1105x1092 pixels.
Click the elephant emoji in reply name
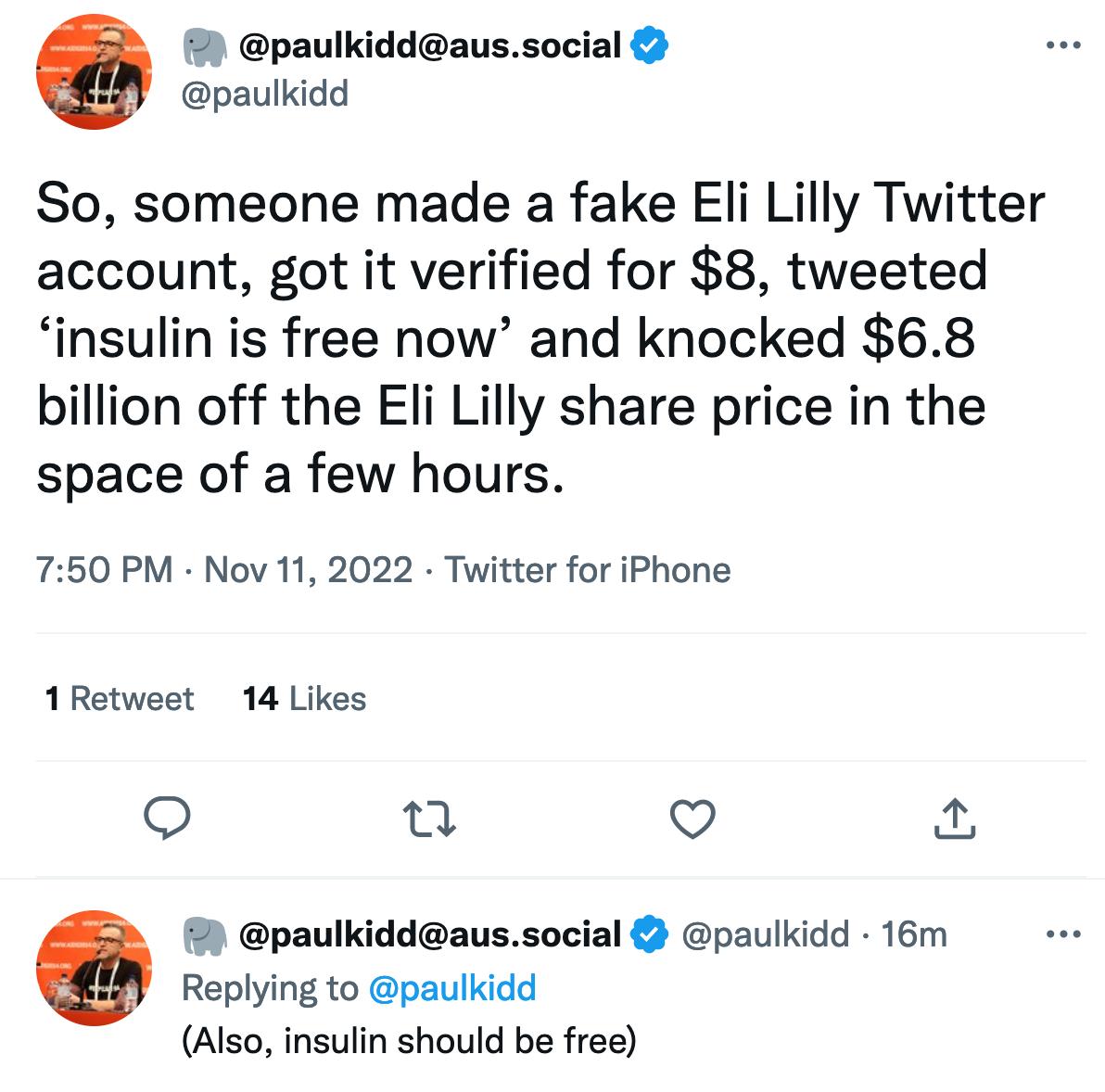click(205, 935)
